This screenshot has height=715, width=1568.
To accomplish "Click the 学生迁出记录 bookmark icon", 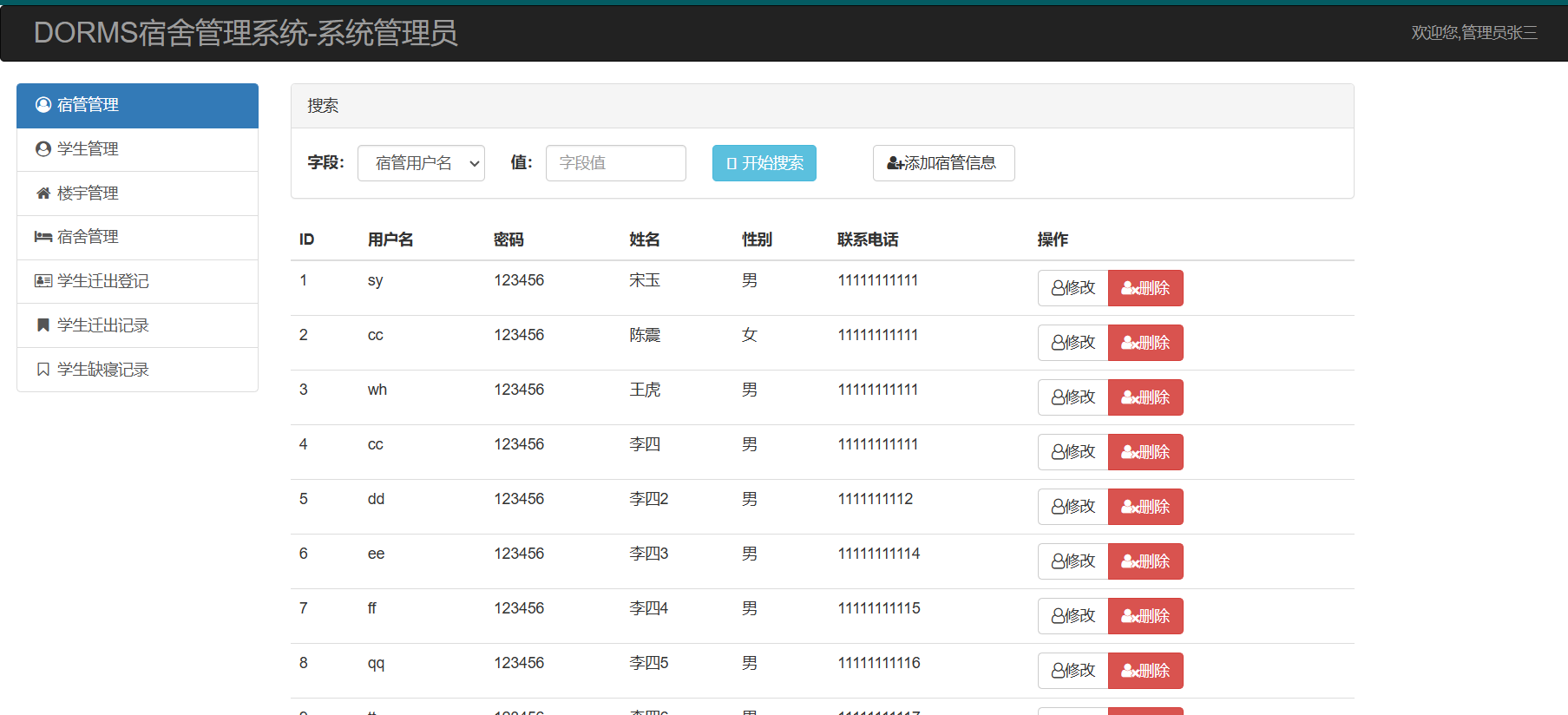I will click(x=43, y=325).
